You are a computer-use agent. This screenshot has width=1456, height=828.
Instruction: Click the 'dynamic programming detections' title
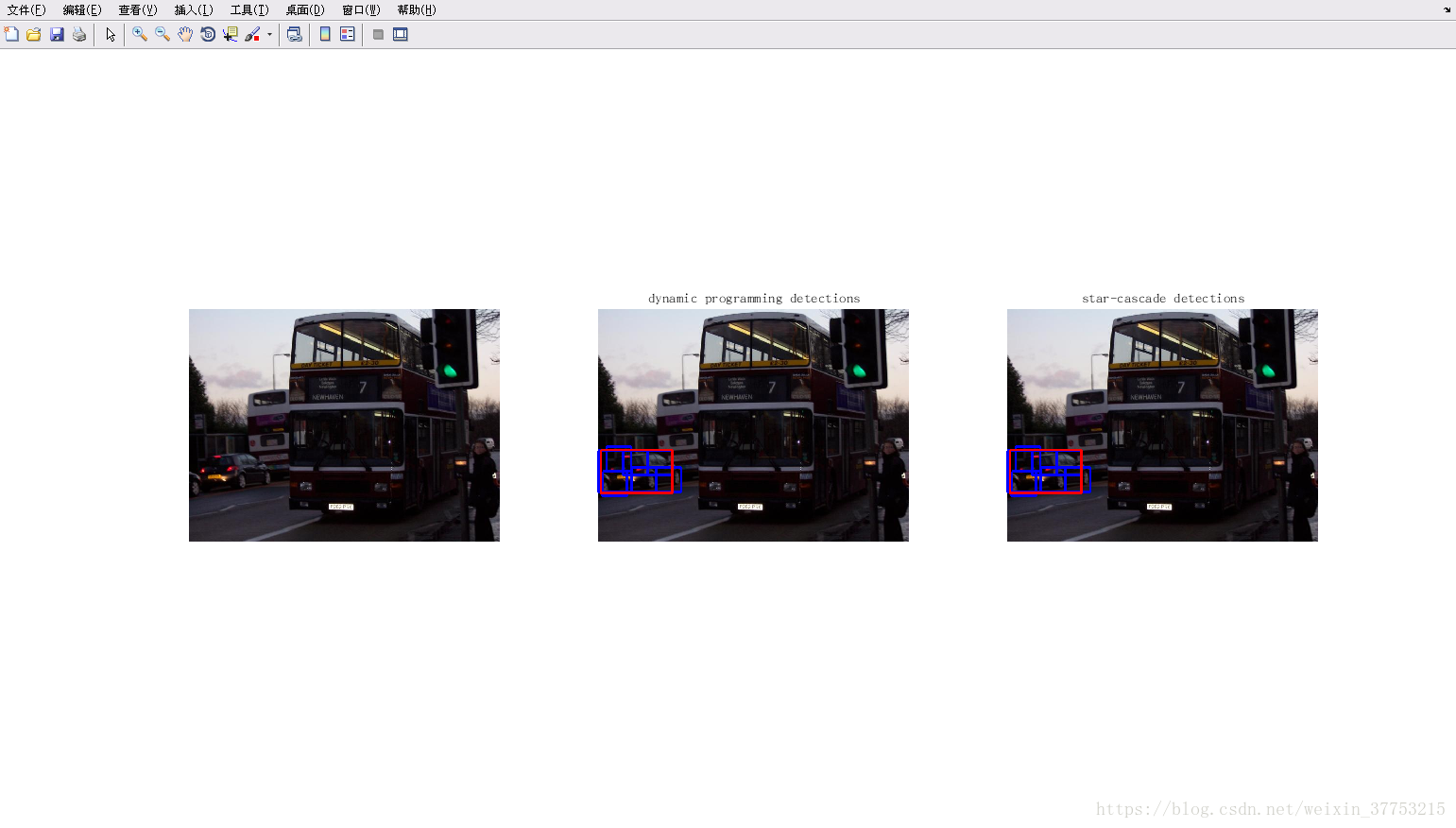[754, 299]
